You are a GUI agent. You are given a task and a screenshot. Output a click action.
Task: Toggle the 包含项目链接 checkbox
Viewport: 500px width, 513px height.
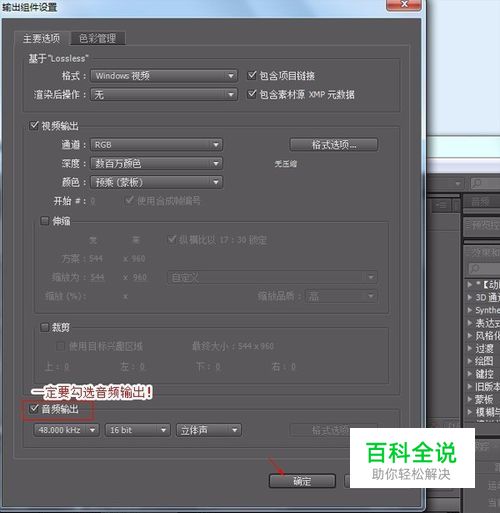[x=252, y=75]
